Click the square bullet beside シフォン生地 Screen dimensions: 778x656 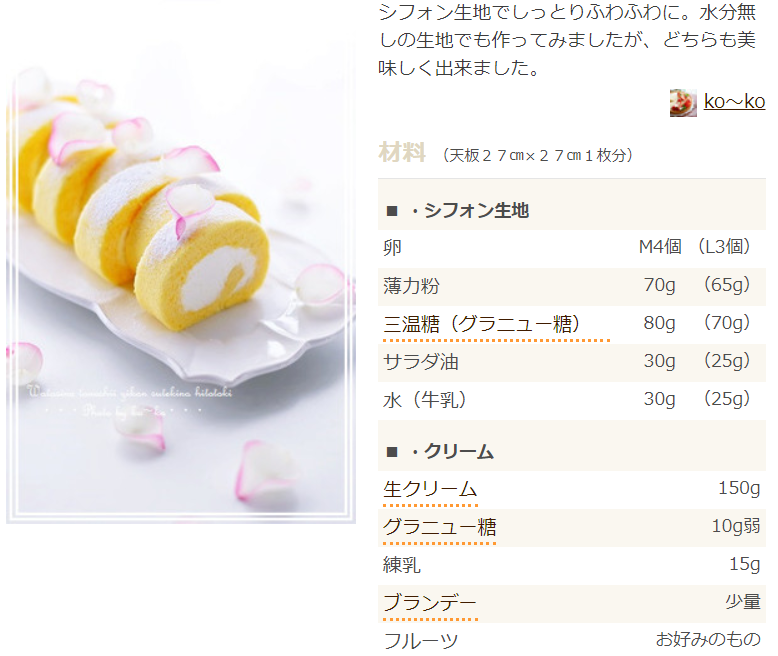(x=392, y=211)
